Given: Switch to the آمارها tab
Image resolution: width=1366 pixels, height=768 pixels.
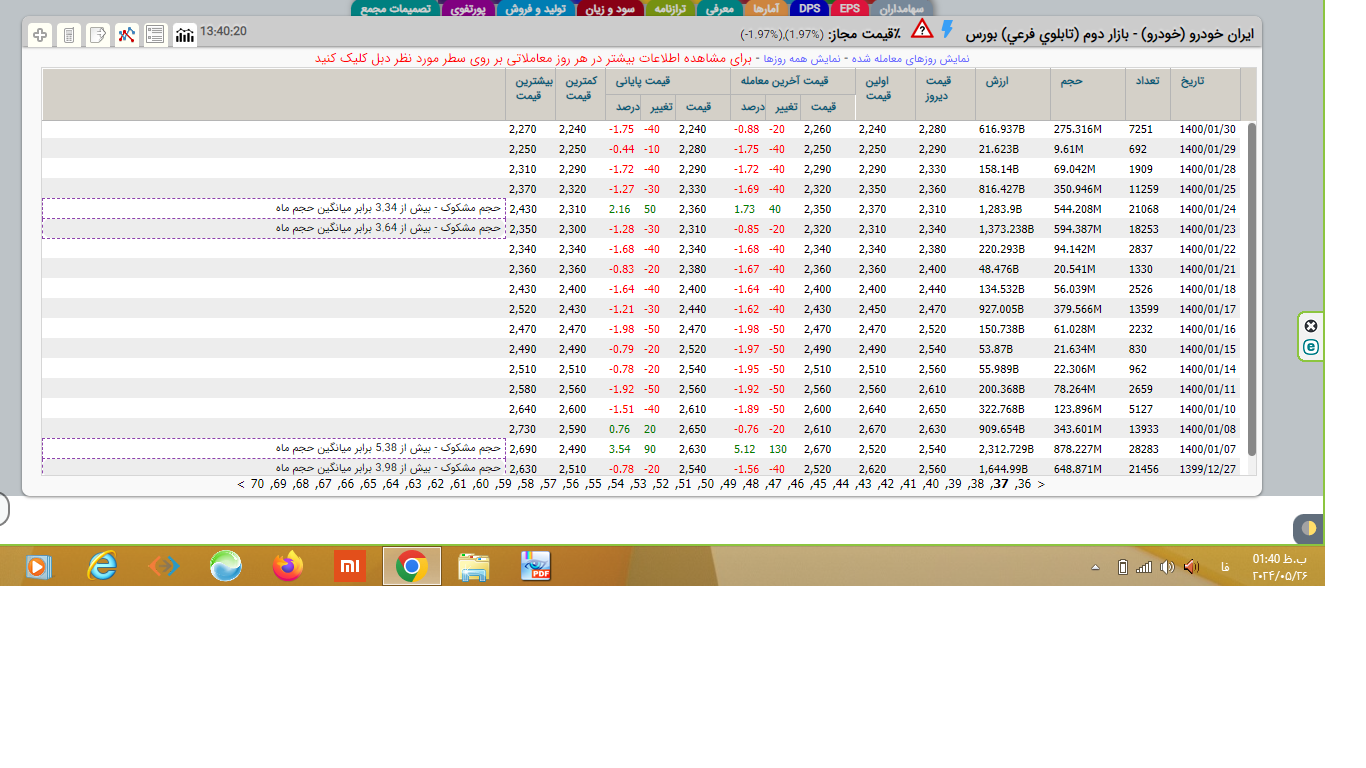Looking at the screenshot, I should [766, 8].
